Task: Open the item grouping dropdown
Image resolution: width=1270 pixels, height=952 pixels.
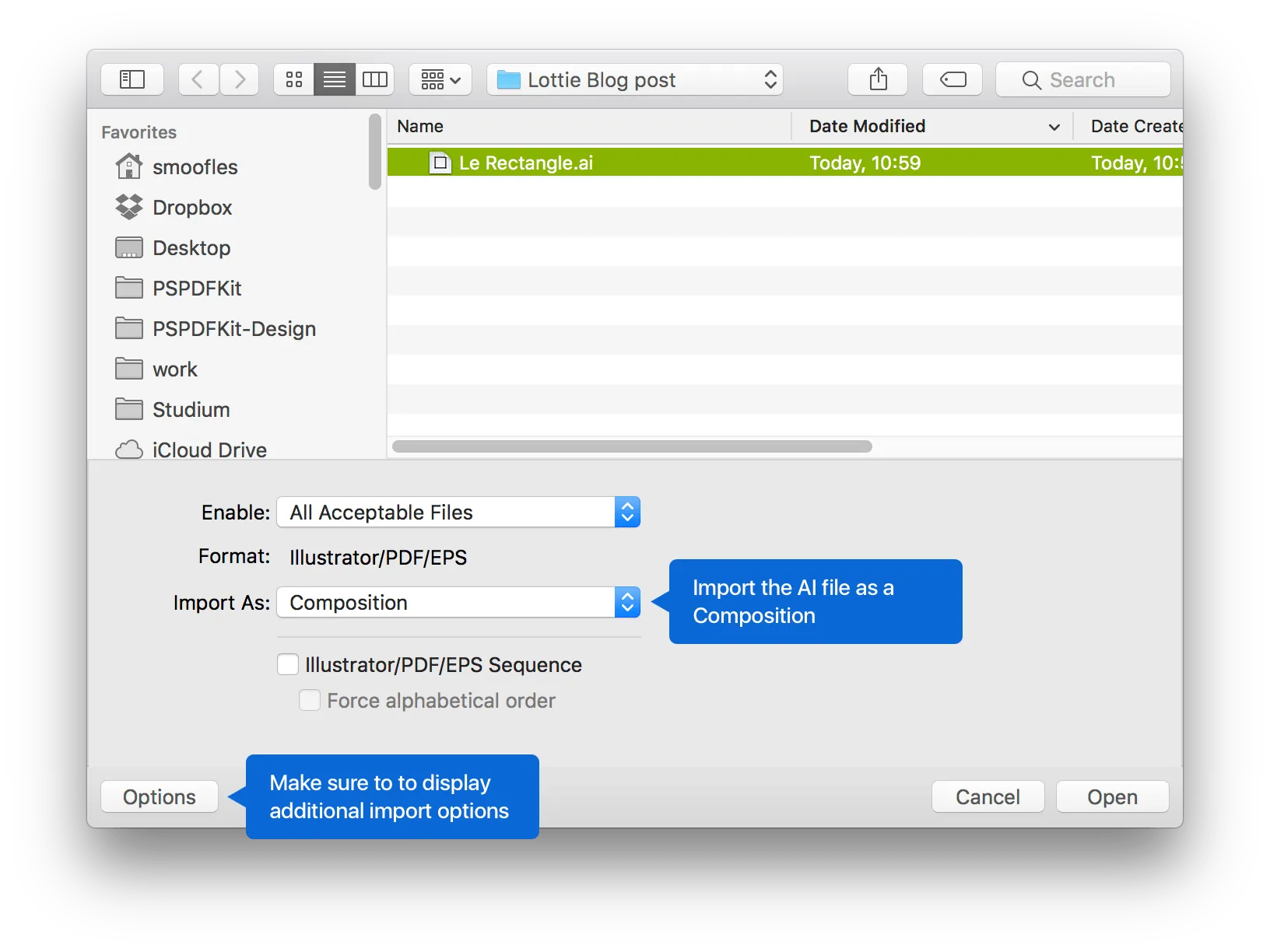Action: click(x=440, y=79)
